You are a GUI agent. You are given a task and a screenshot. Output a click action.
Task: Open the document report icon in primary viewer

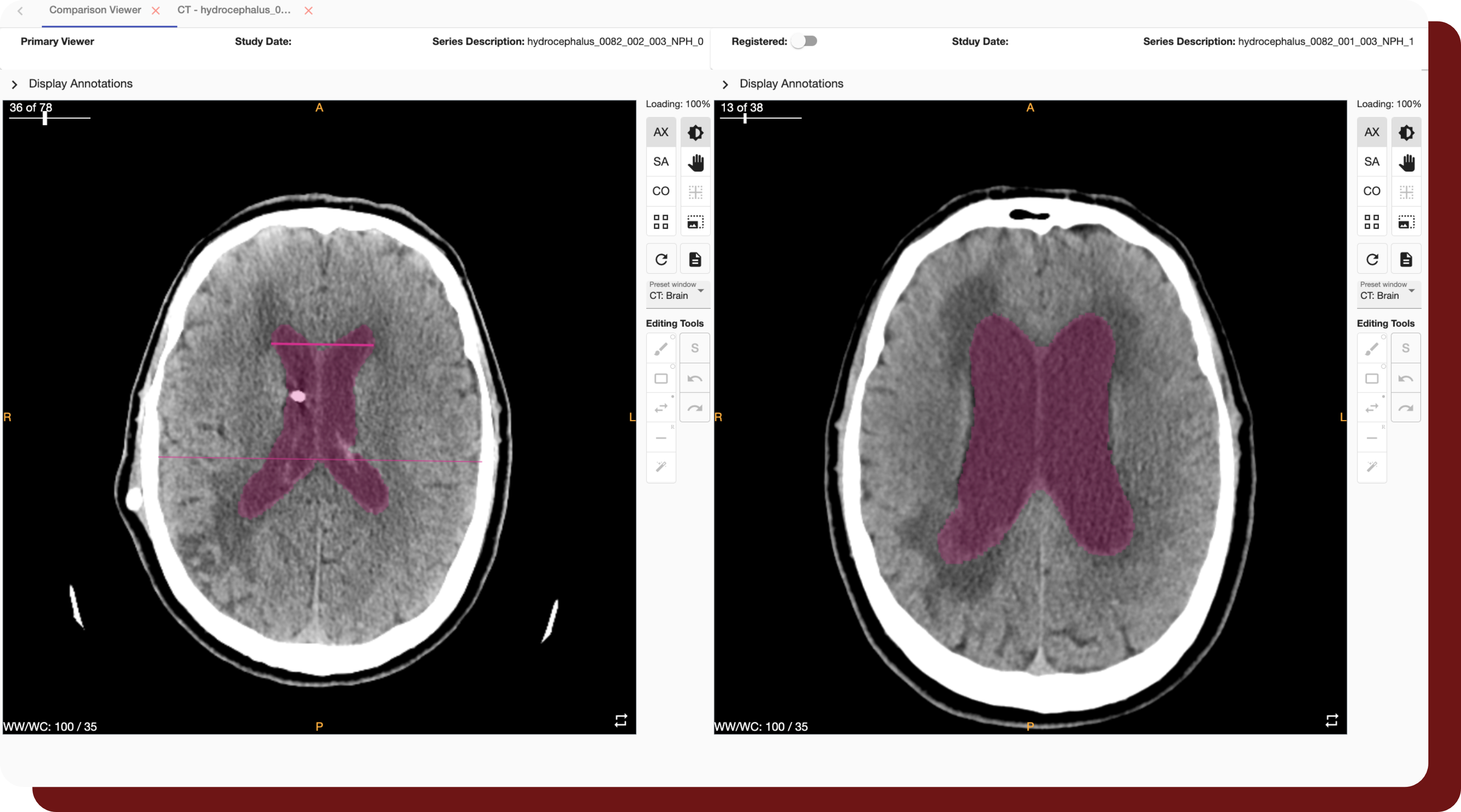click(x=696, y=259)
